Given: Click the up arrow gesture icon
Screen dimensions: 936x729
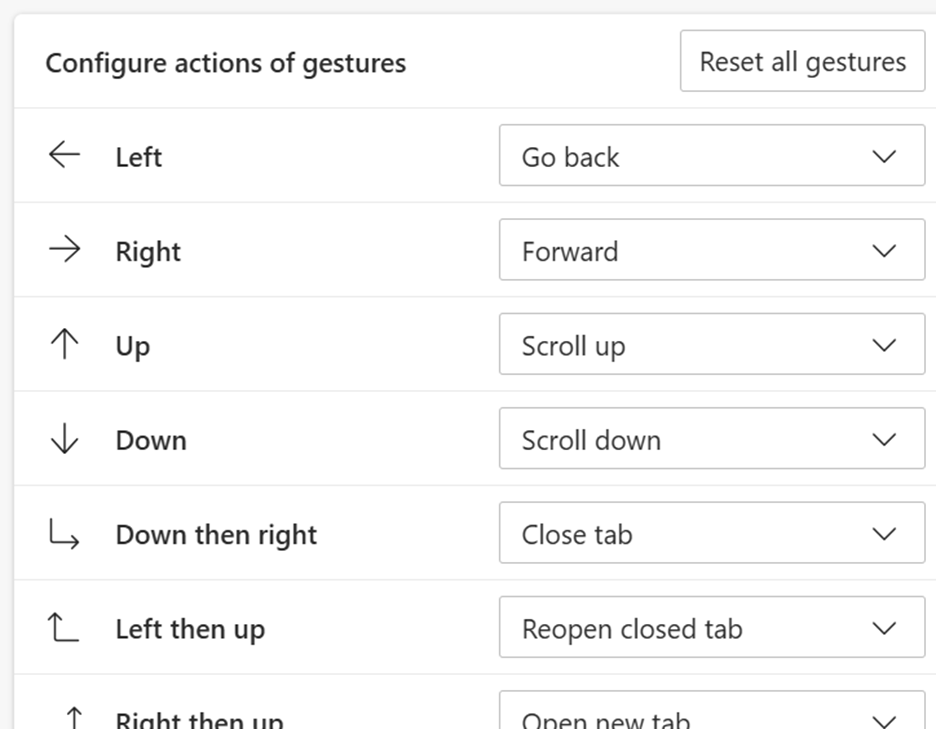Looking at the screenshot, I should click(x=64, y=344).
